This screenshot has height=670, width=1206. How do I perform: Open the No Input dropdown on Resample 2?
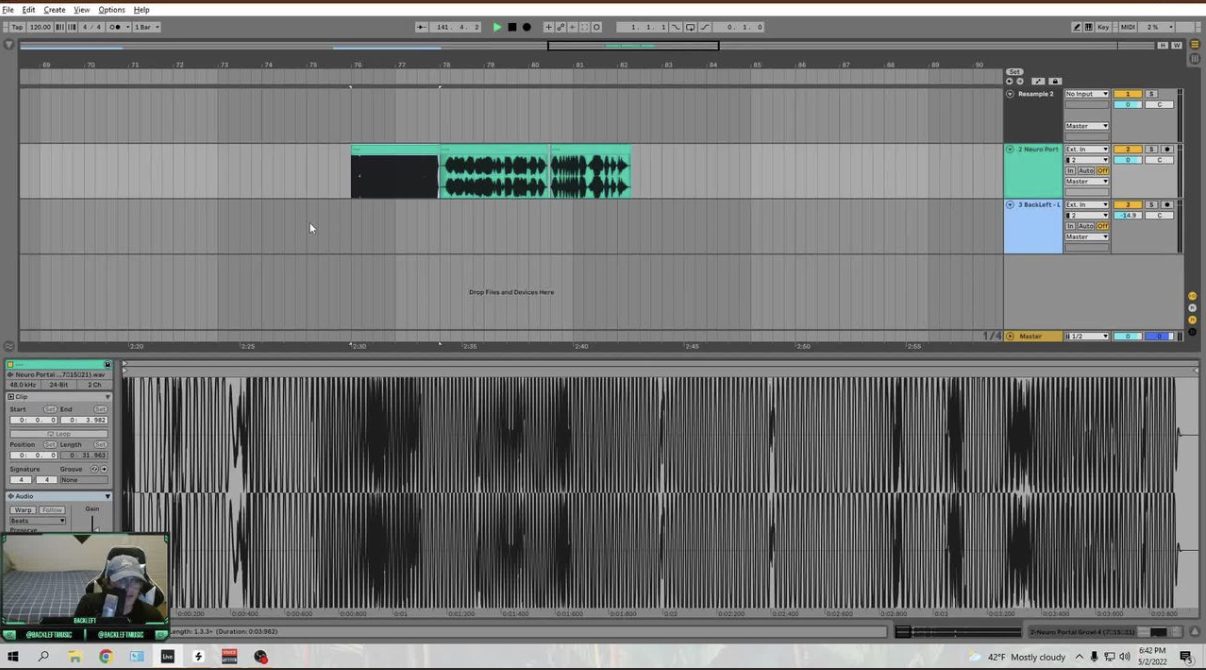point(1086,94)
